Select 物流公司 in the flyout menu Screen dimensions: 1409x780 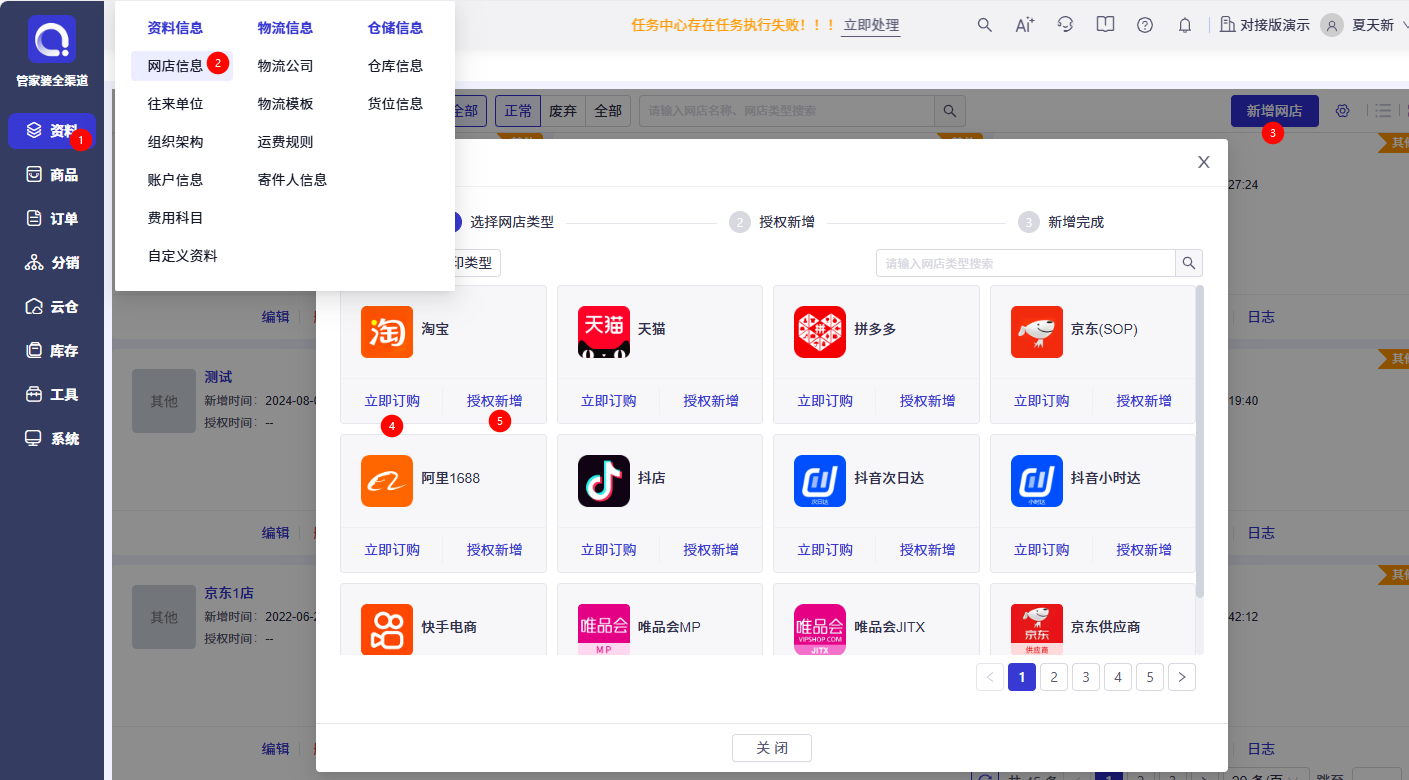point(286,66)
